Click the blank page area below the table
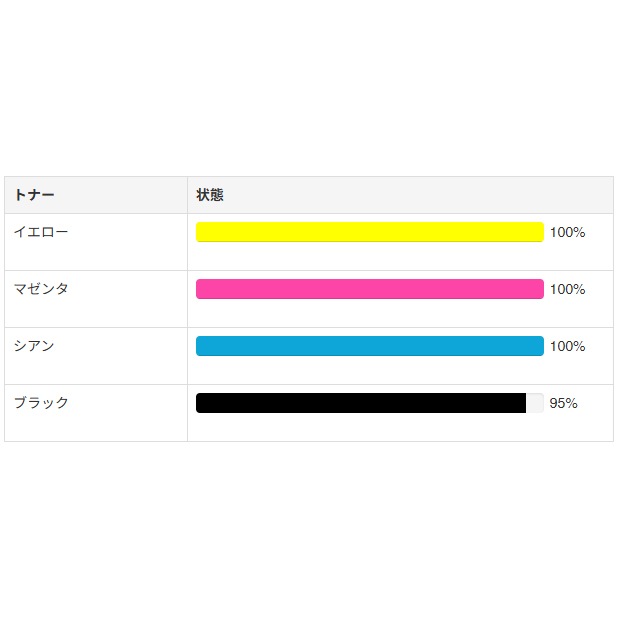The height and width of the screenshot is (618, 618). (x=309, y=530)
